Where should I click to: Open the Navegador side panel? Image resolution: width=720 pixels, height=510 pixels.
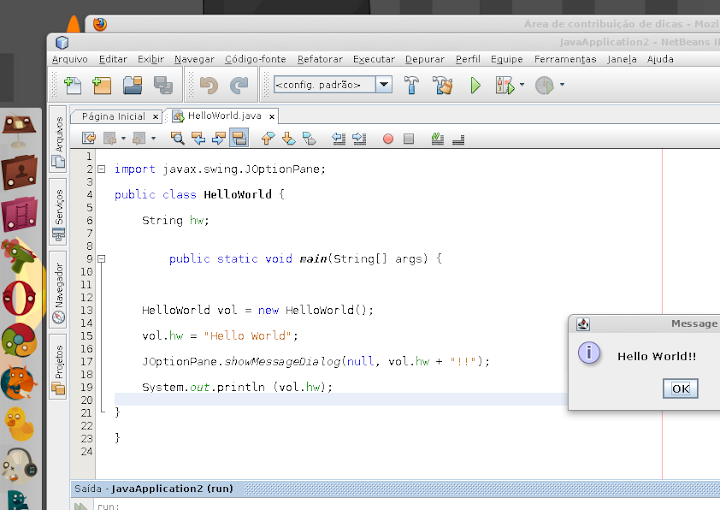58,292
